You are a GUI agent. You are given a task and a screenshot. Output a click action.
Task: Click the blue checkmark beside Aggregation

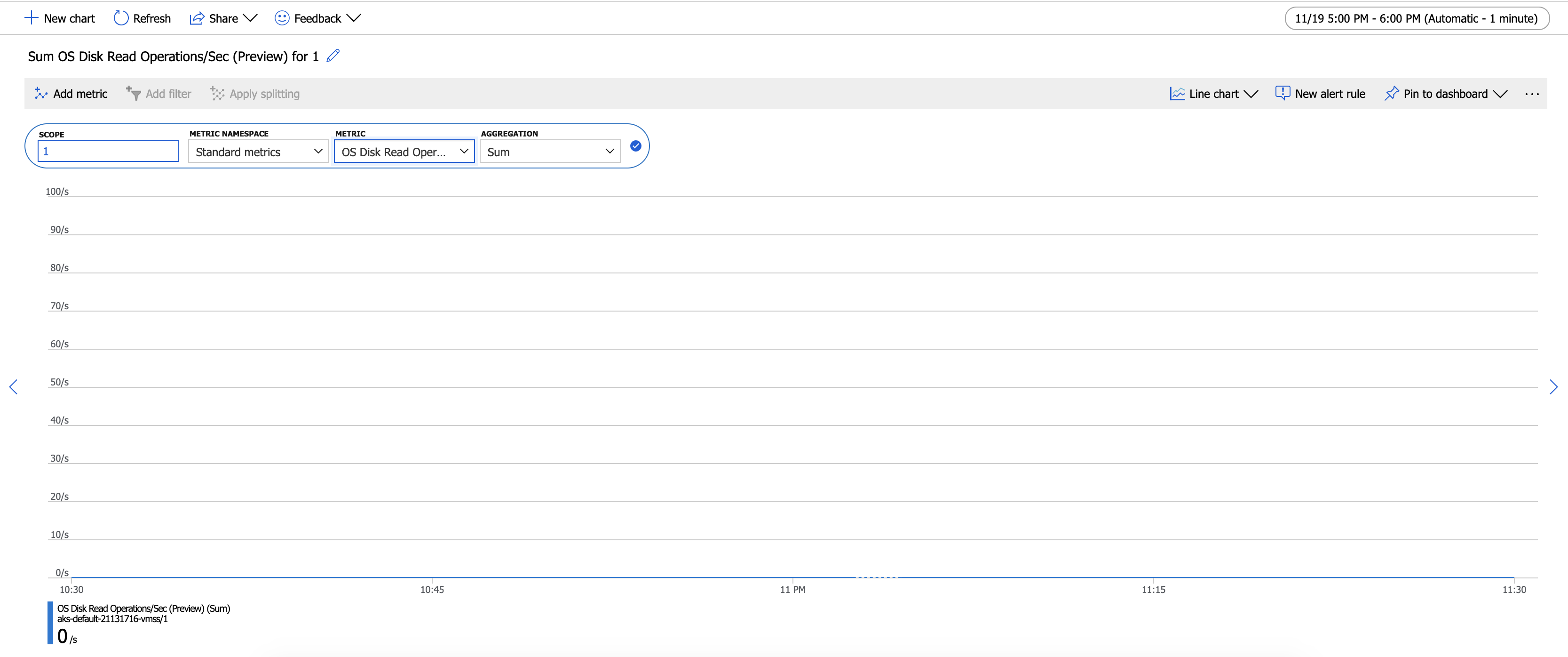(635, 146)
